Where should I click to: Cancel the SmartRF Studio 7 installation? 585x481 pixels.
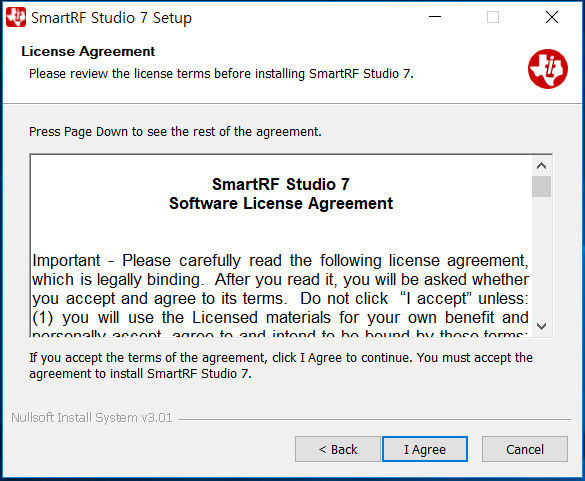[525, 449]
